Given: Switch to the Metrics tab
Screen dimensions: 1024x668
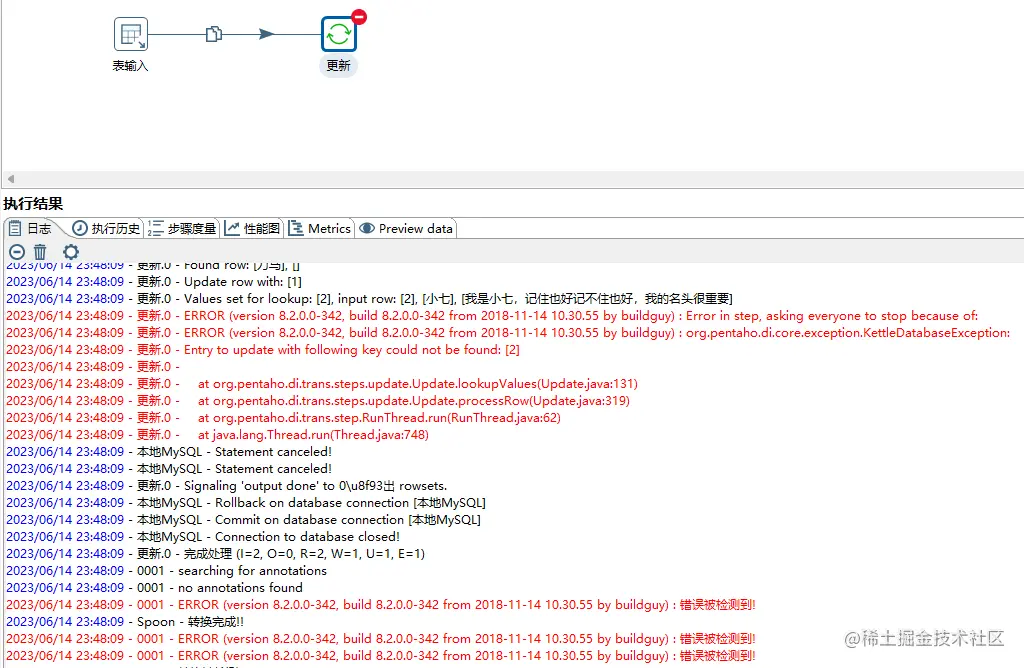Looking at the screenshot, I should click(319, 229).
